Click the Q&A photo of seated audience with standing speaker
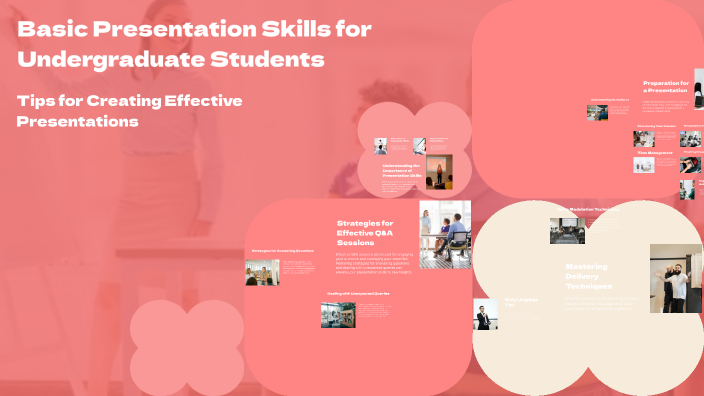 click(x=445, y=234)
